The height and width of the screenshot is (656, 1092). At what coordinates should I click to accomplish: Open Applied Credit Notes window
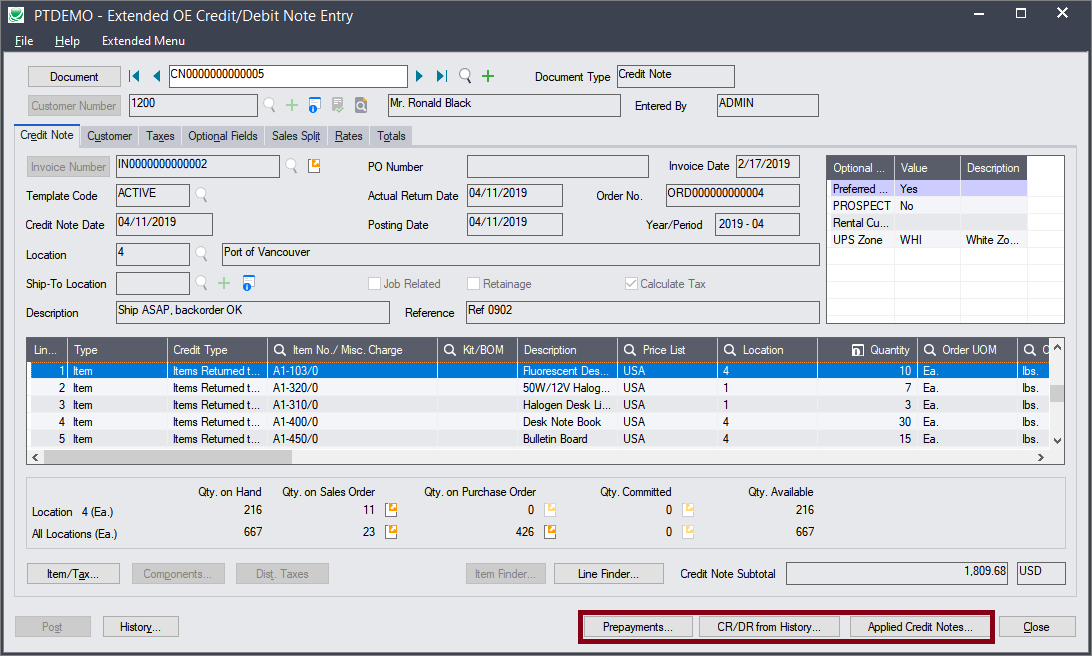point(919,627)
